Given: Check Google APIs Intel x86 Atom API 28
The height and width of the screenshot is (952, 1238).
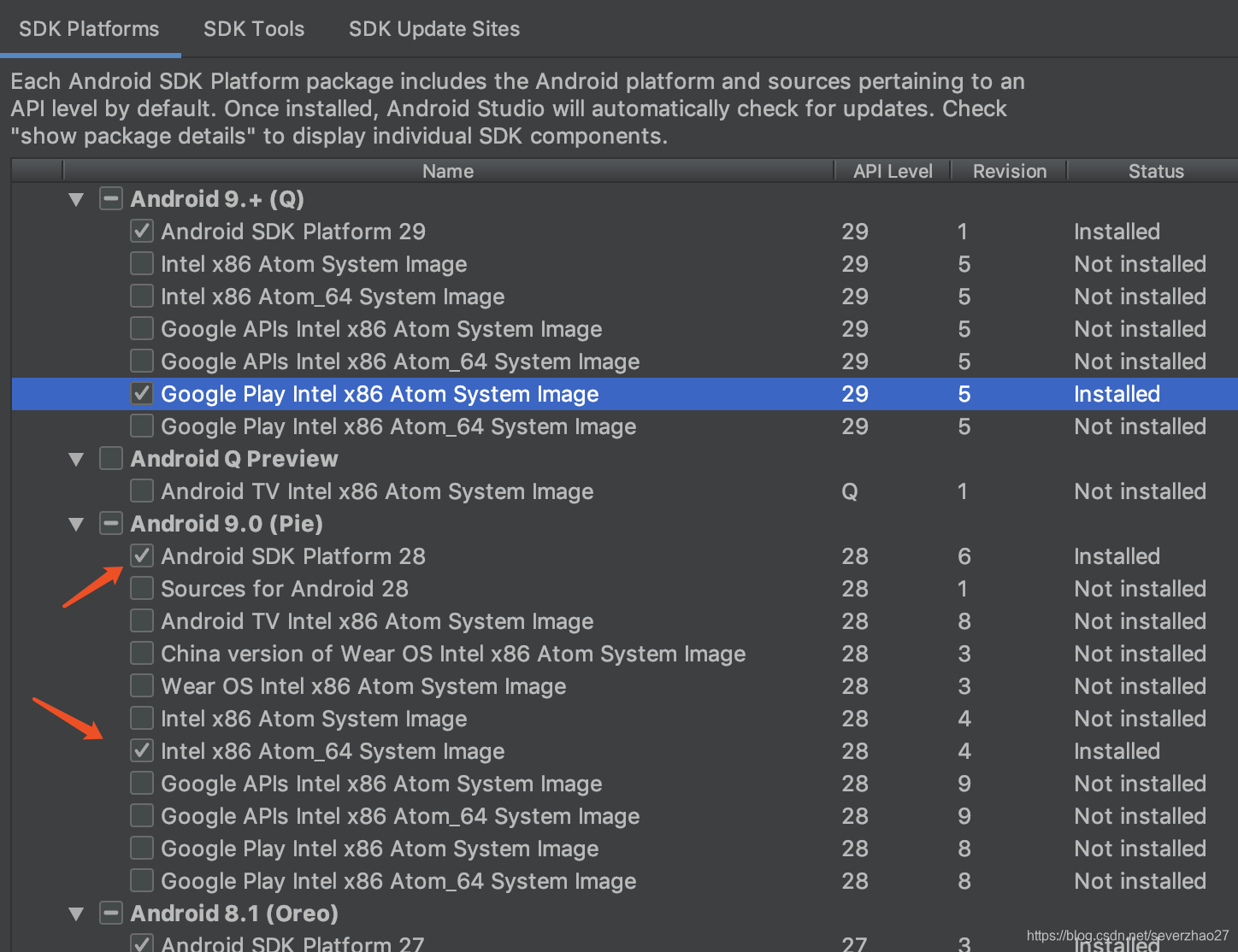Looking at the screenshot, I should (x=142, y=784).
